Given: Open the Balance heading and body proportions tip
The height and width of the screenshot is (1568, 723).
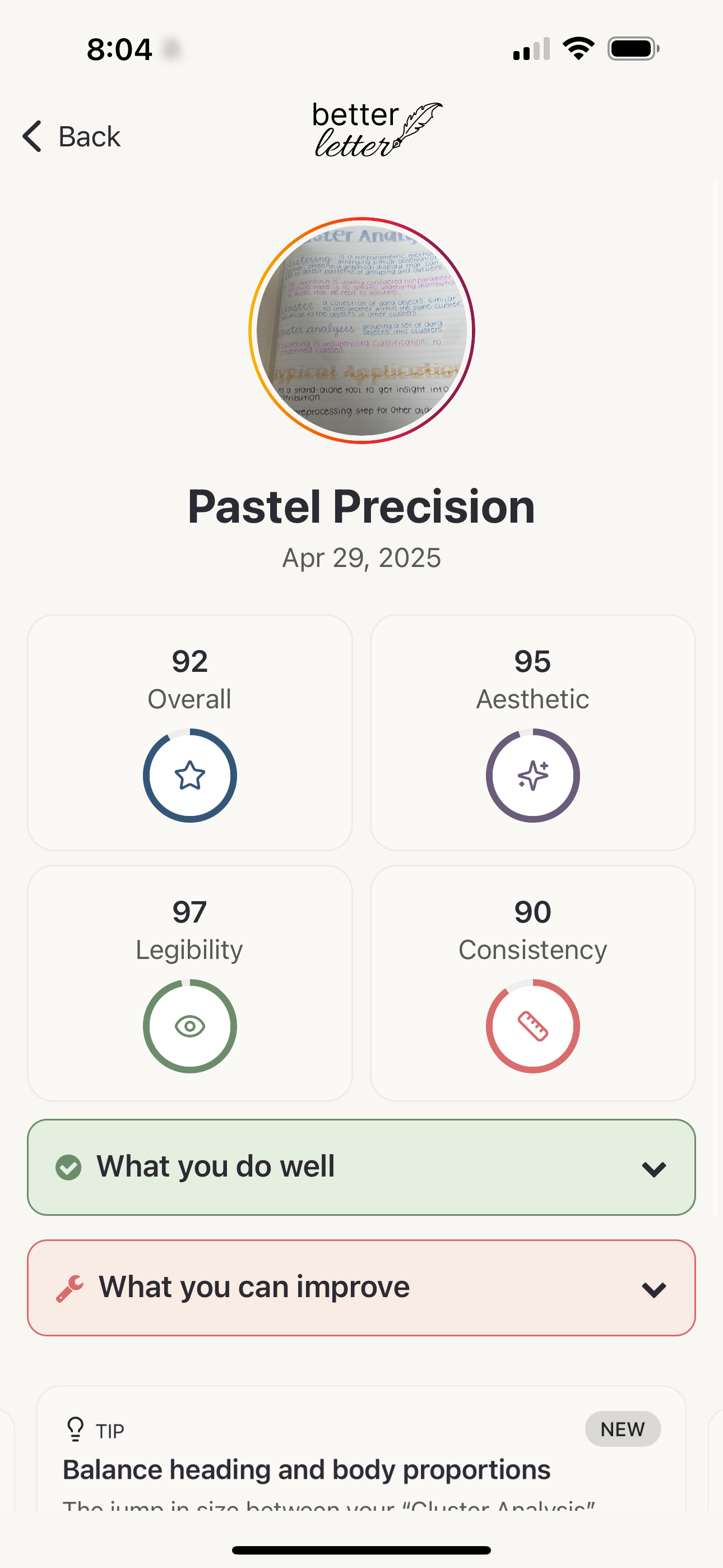Looking at the screenshot, I should coord(307,1469).
